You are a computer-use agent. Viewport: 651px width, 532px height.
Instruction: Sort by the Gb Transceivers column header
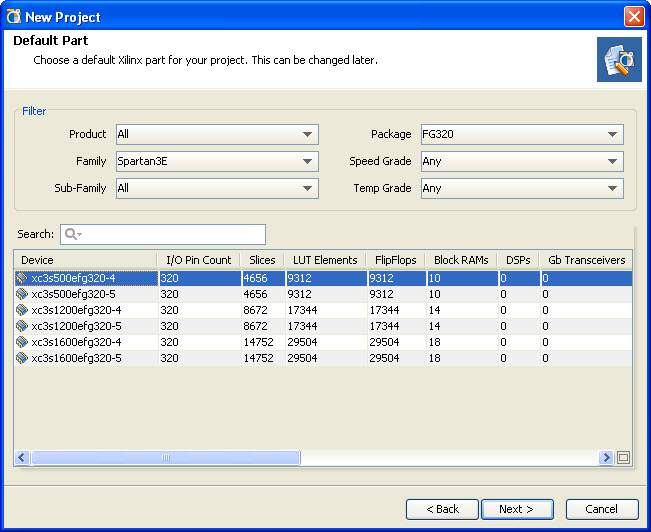pyautogui.click(x=586, y=260)
